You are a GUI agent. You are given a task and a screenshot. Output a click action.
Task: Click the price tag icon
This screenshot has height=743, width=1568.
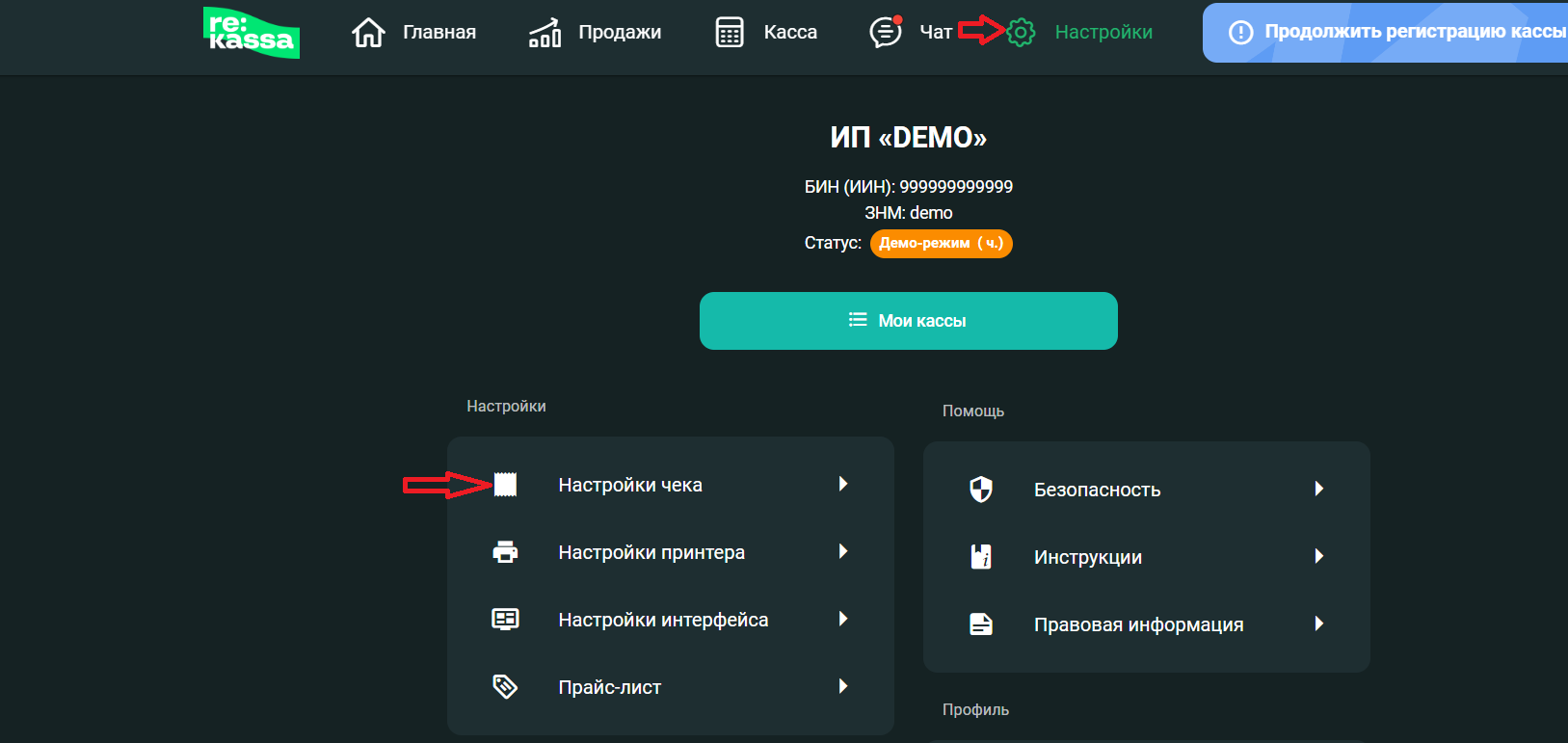point(506,687)
